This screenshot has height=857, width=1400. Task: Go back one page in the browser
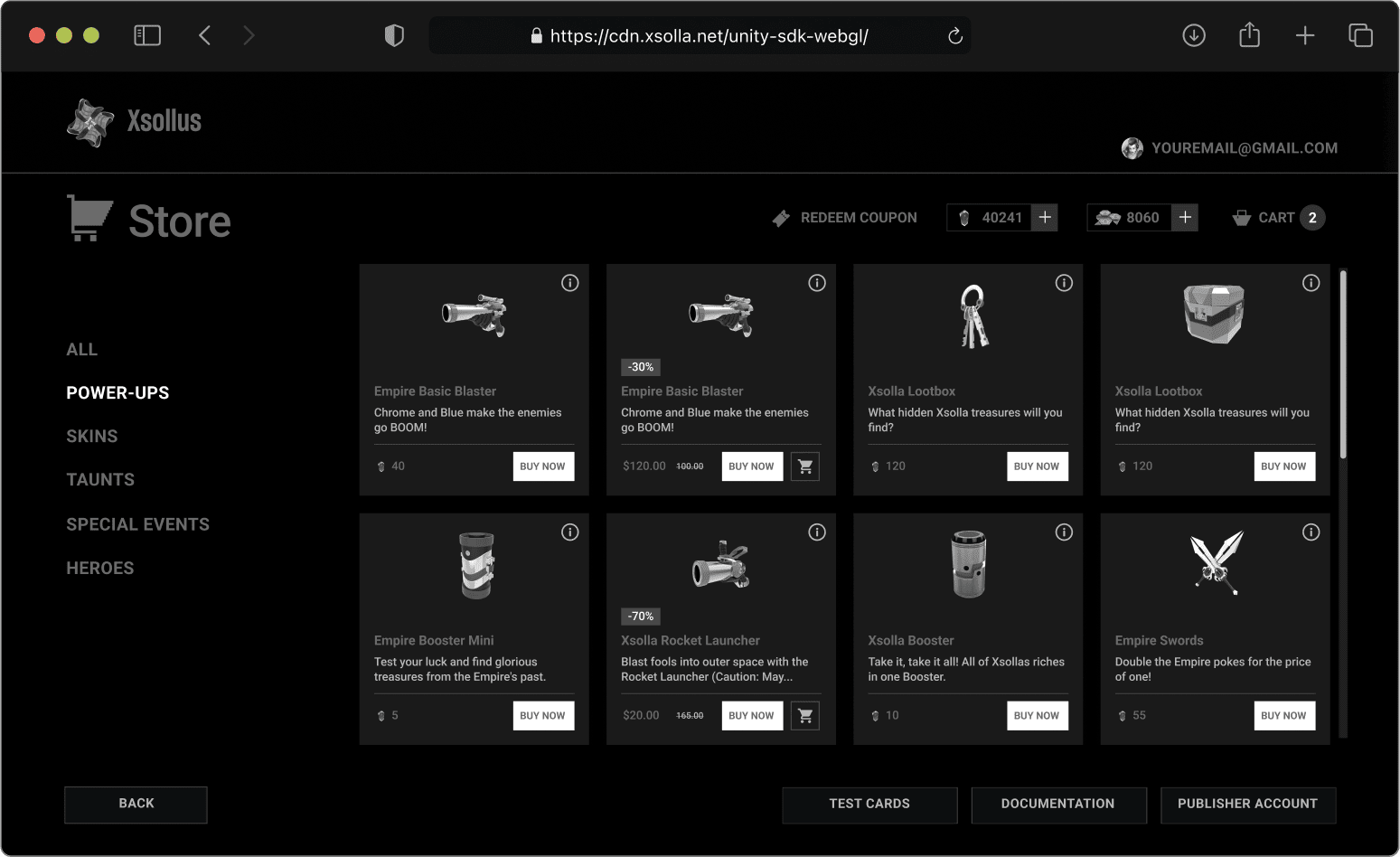(205, 36)
